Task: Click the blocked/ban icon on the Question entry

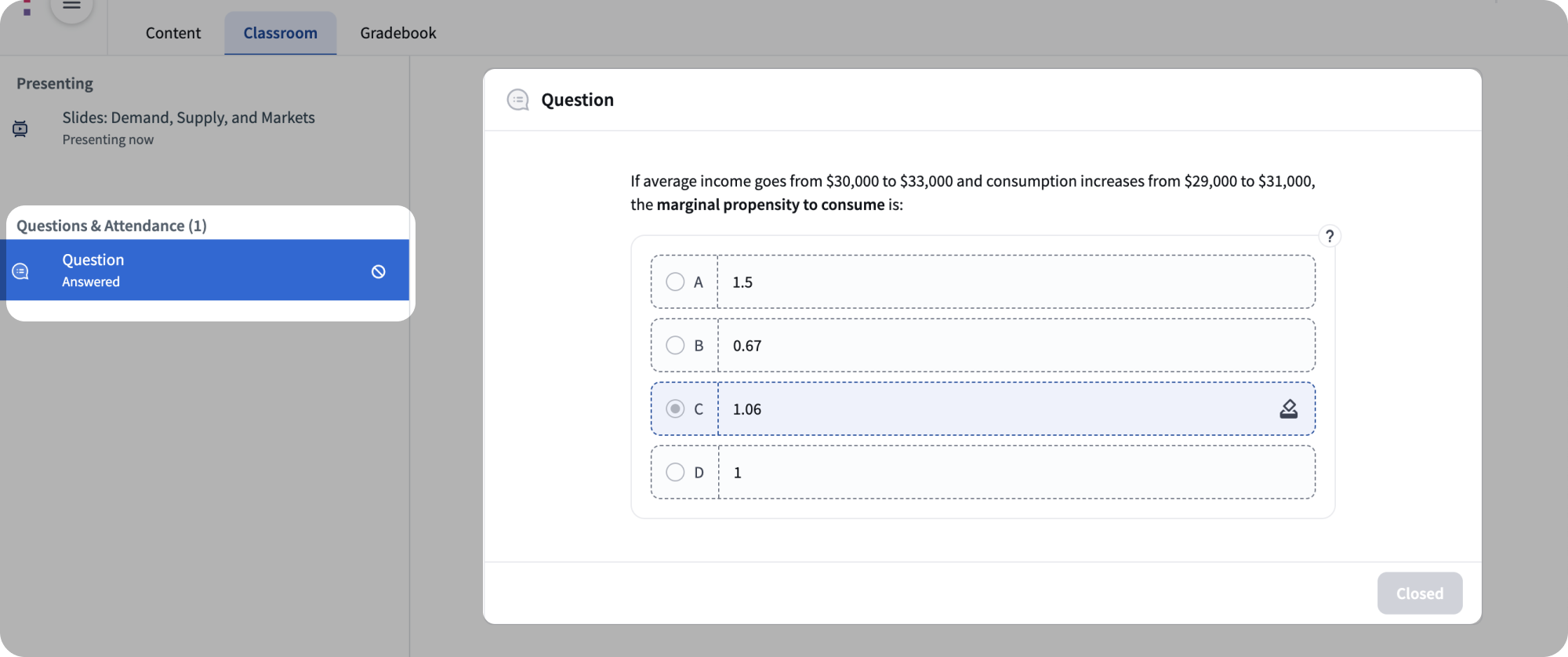Action: [379, 270]
